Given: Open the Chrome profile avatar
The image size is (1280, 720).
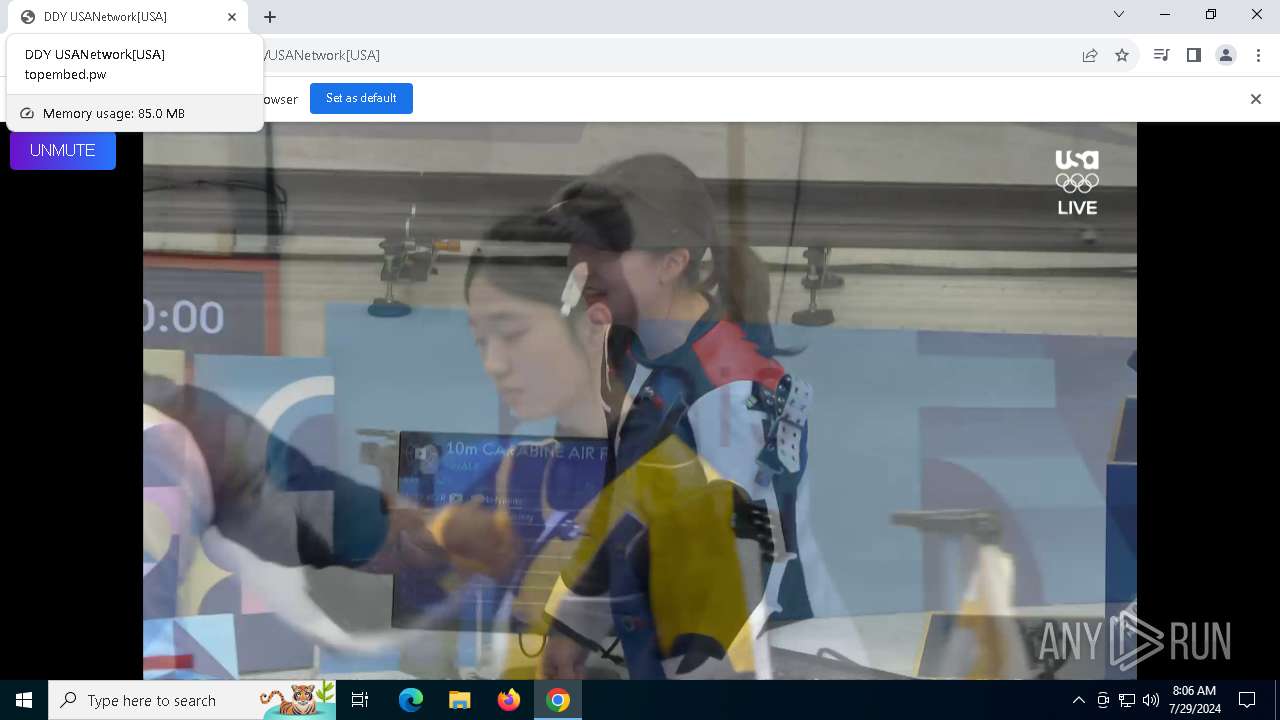Looking at the screenshot, I should [1226, 55].
